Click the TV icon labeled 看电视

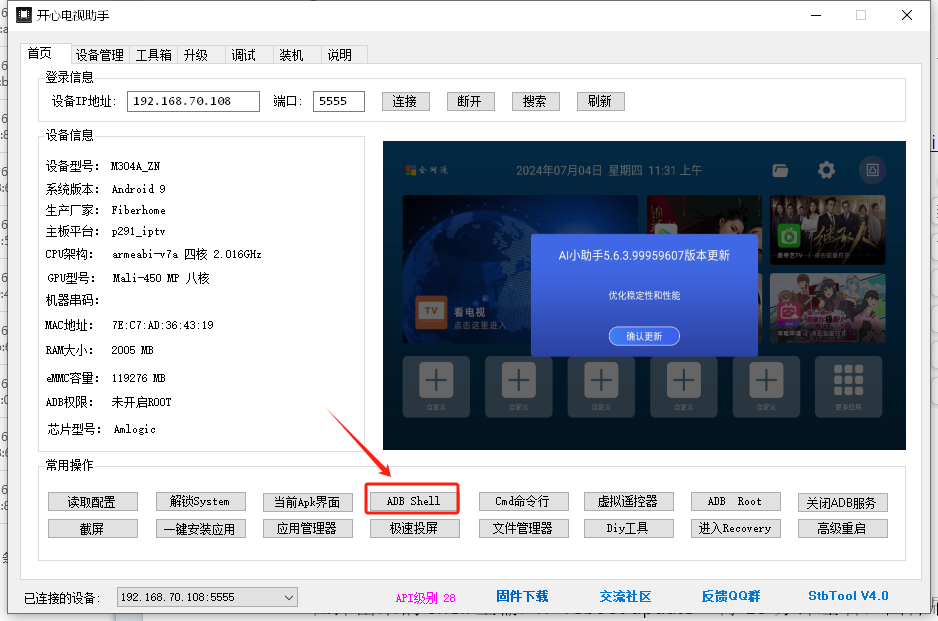tap(431, 312)
